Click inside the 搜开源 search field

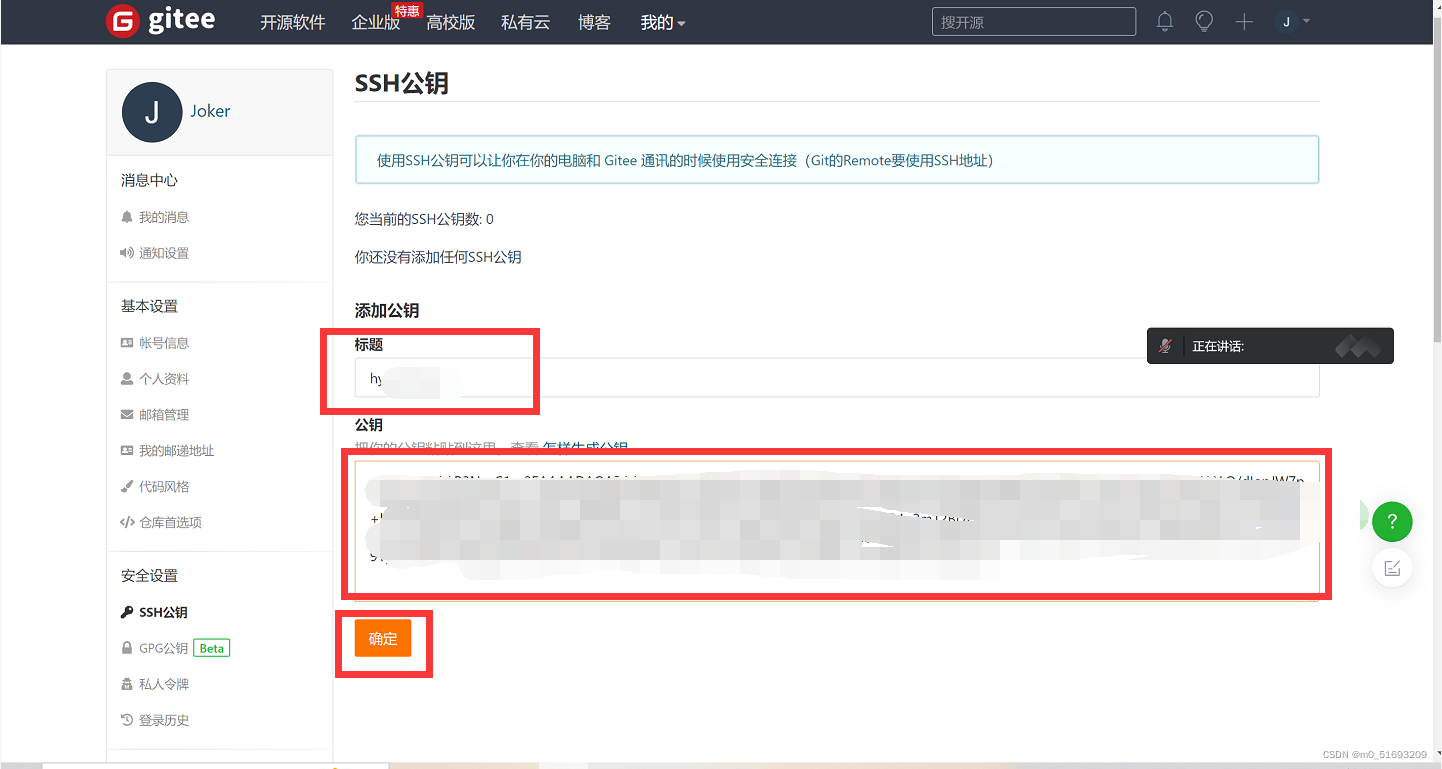[1033, 21]
